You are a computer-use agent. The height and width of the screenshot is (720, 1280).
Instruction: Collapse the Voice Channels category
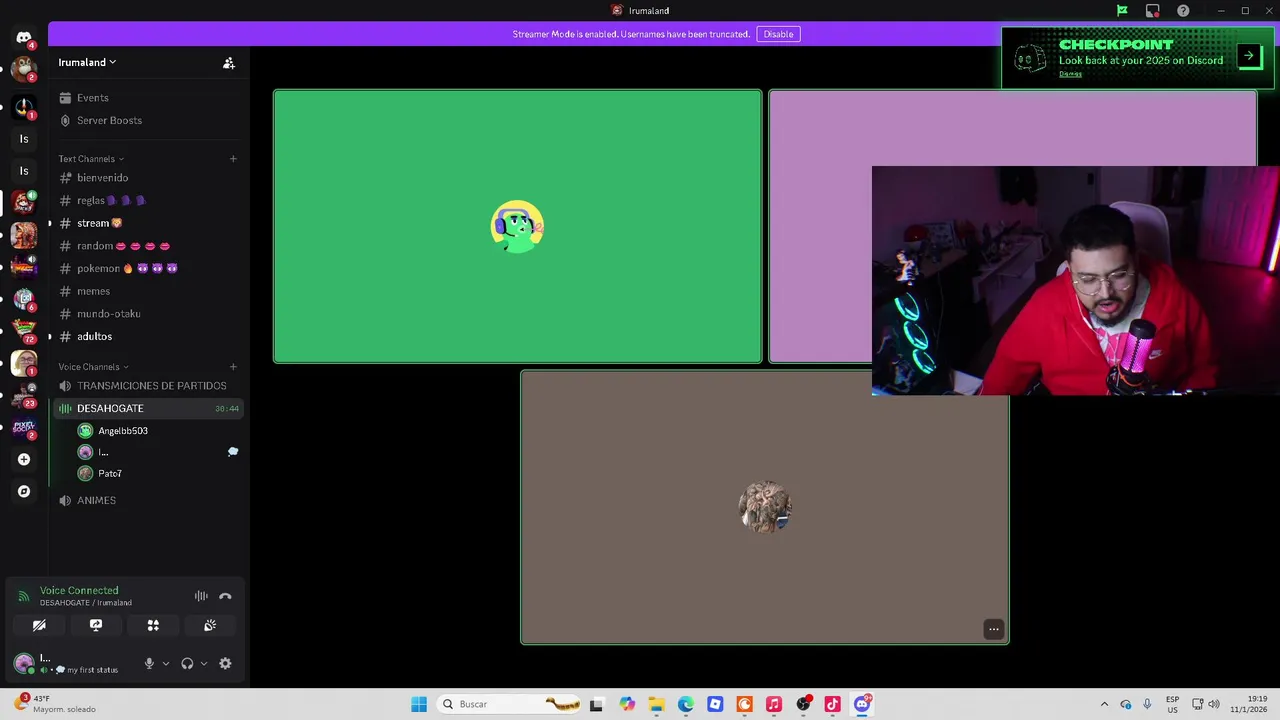pos(94,367)
